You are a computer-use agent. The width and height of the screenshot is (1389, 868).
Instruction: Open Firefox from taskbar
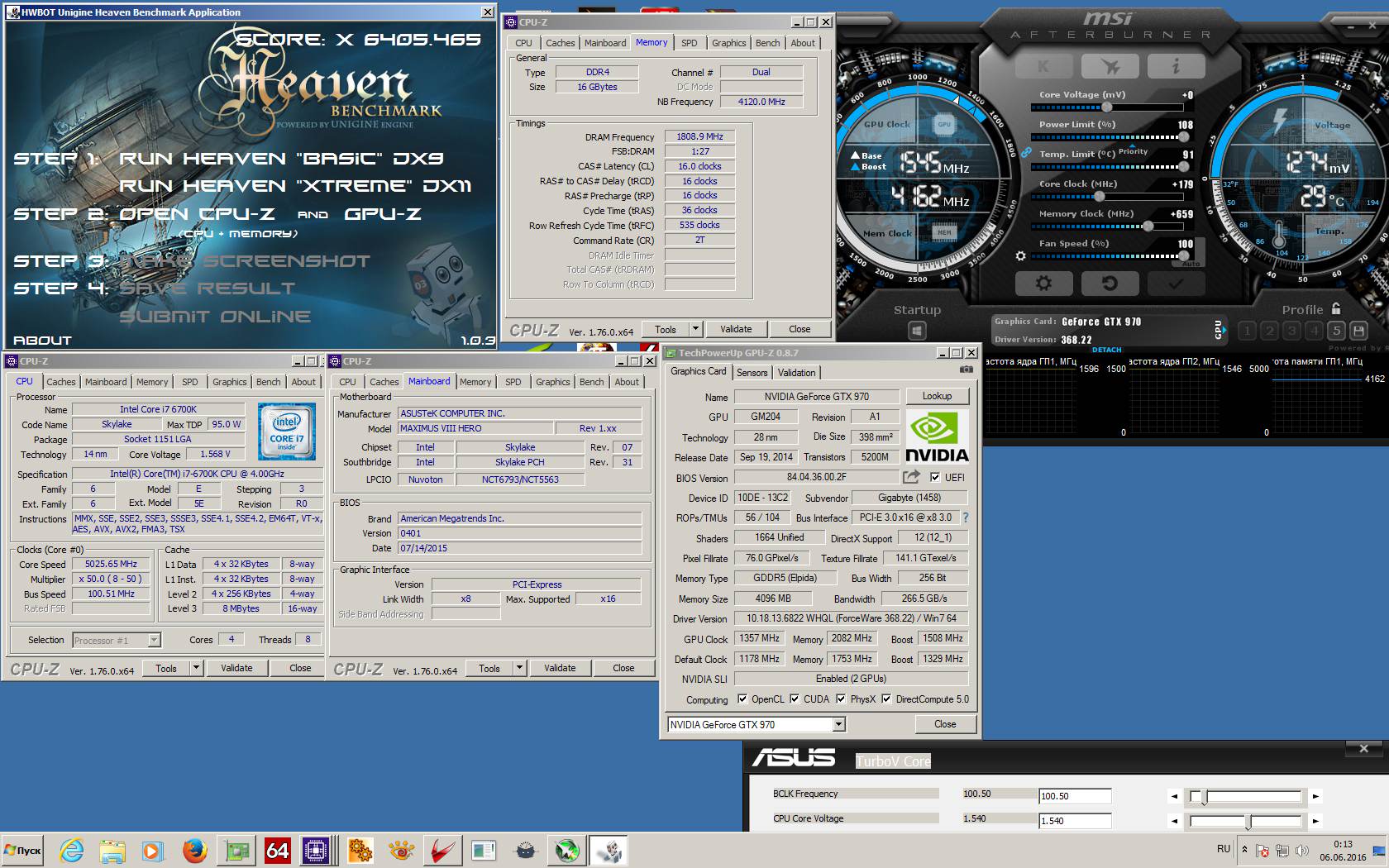point(195,850)
